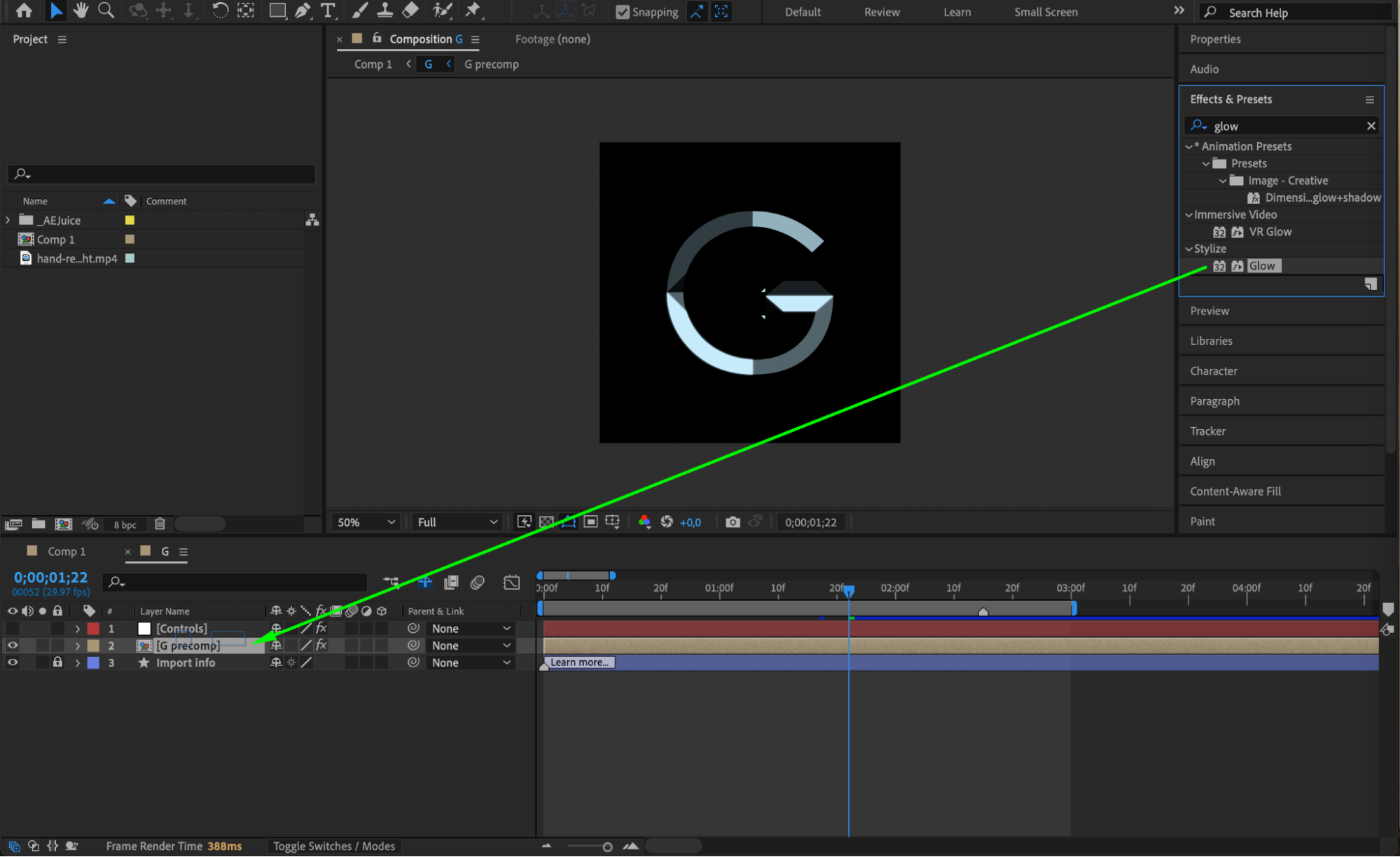
Task: Open the Home screen icon
Action: [24, 11]
